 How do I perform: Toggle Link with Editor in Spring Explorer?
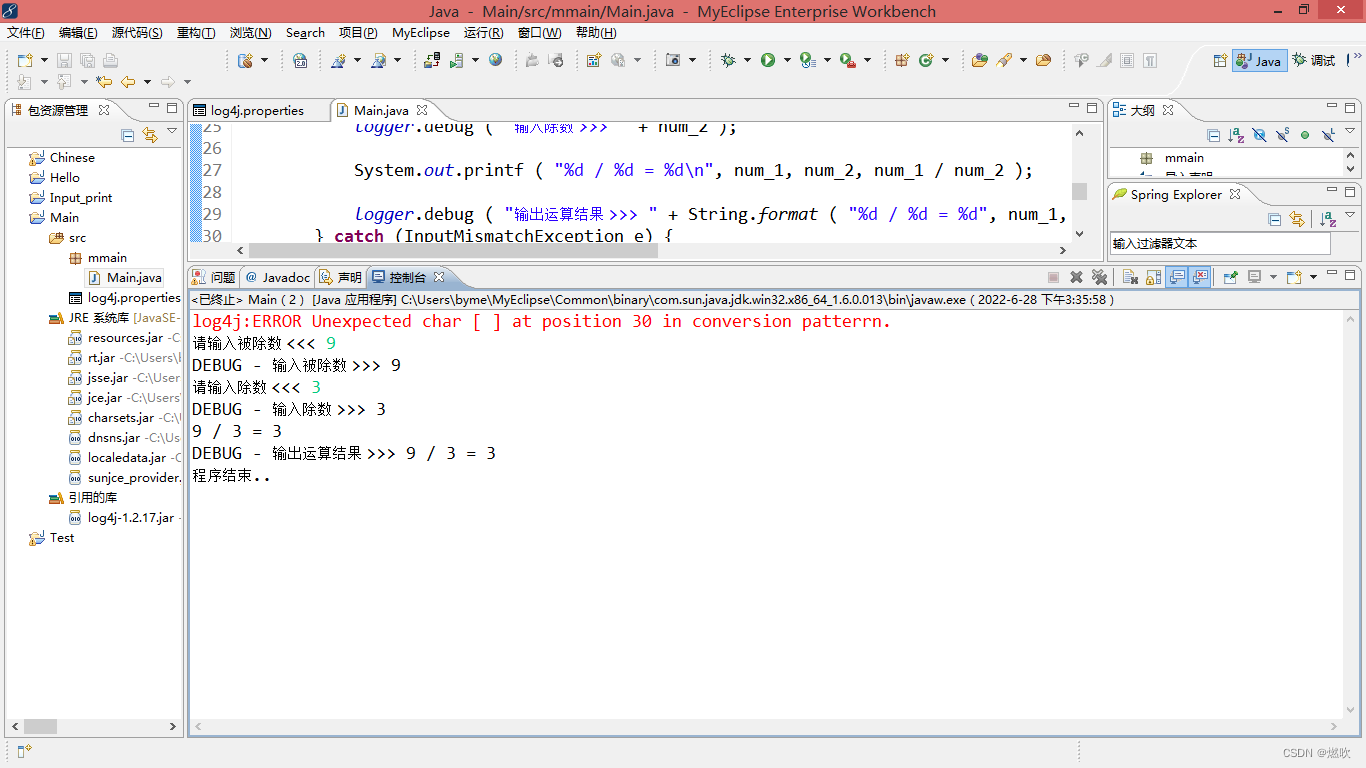tap(1297, 219)
